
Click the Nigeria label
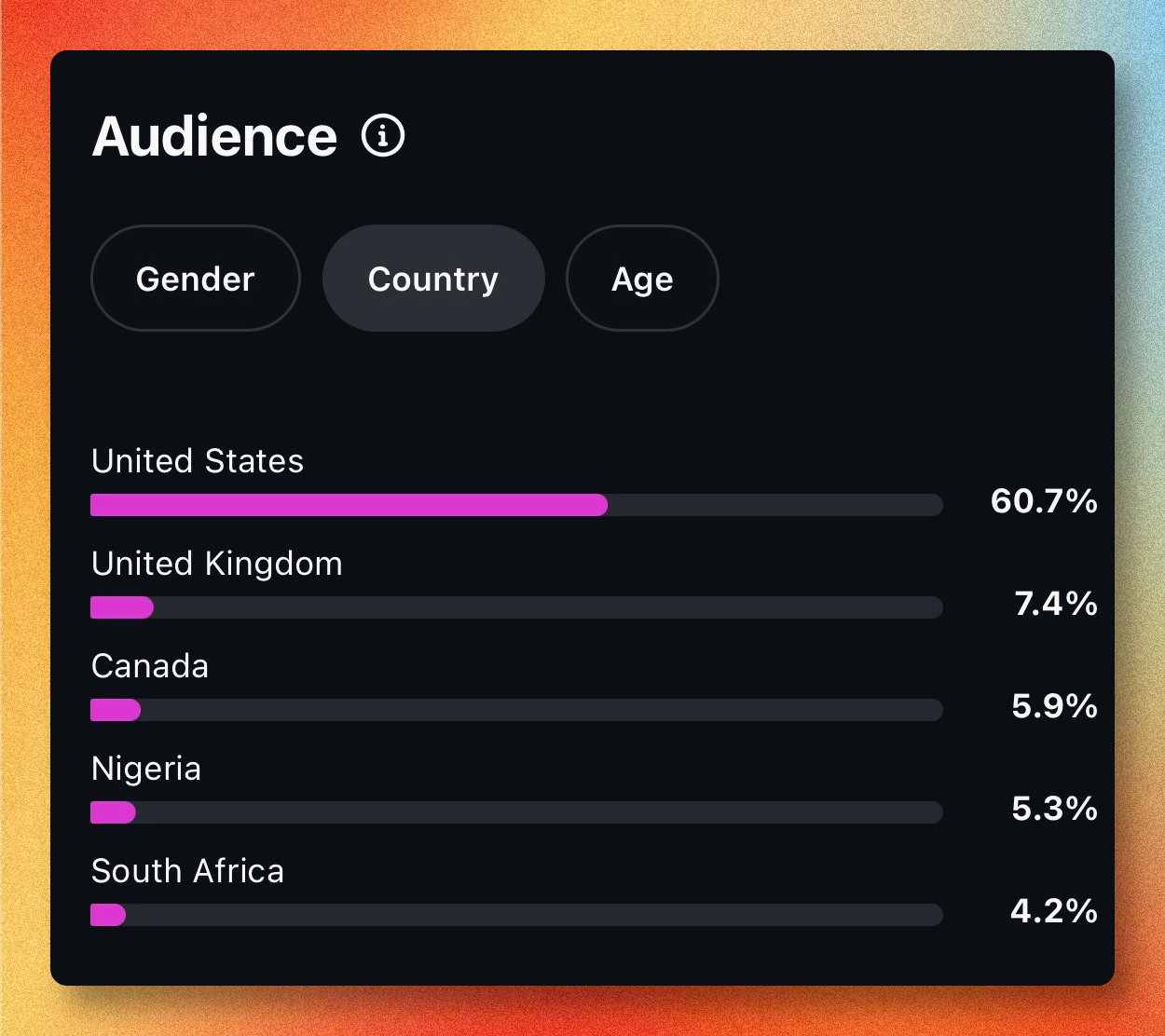coord(146,769)
